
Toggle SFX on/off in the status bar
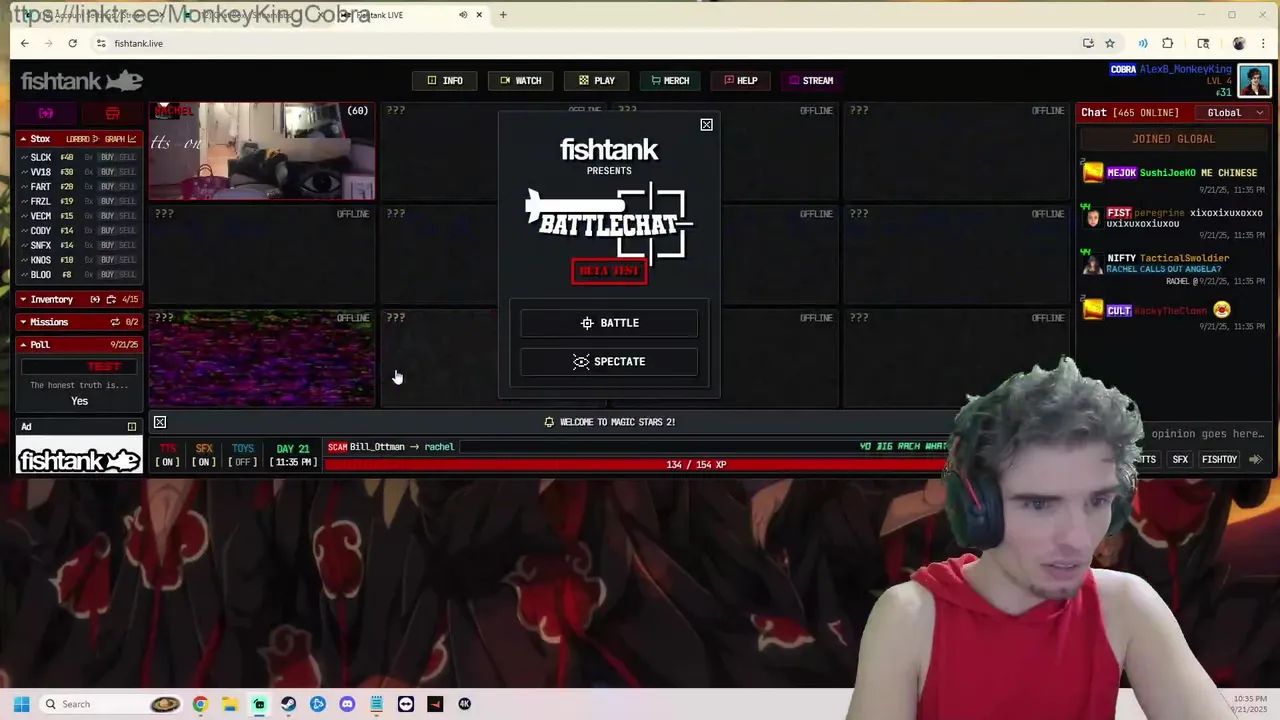[204, 455]
